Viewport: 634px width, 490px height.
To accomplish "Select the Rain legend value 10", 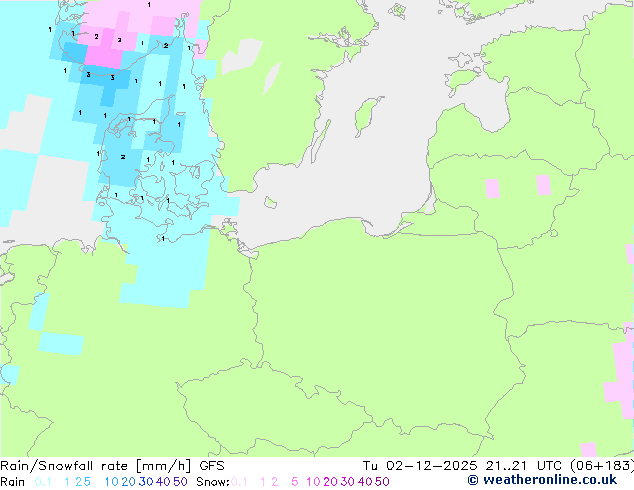I will [112, 482].
